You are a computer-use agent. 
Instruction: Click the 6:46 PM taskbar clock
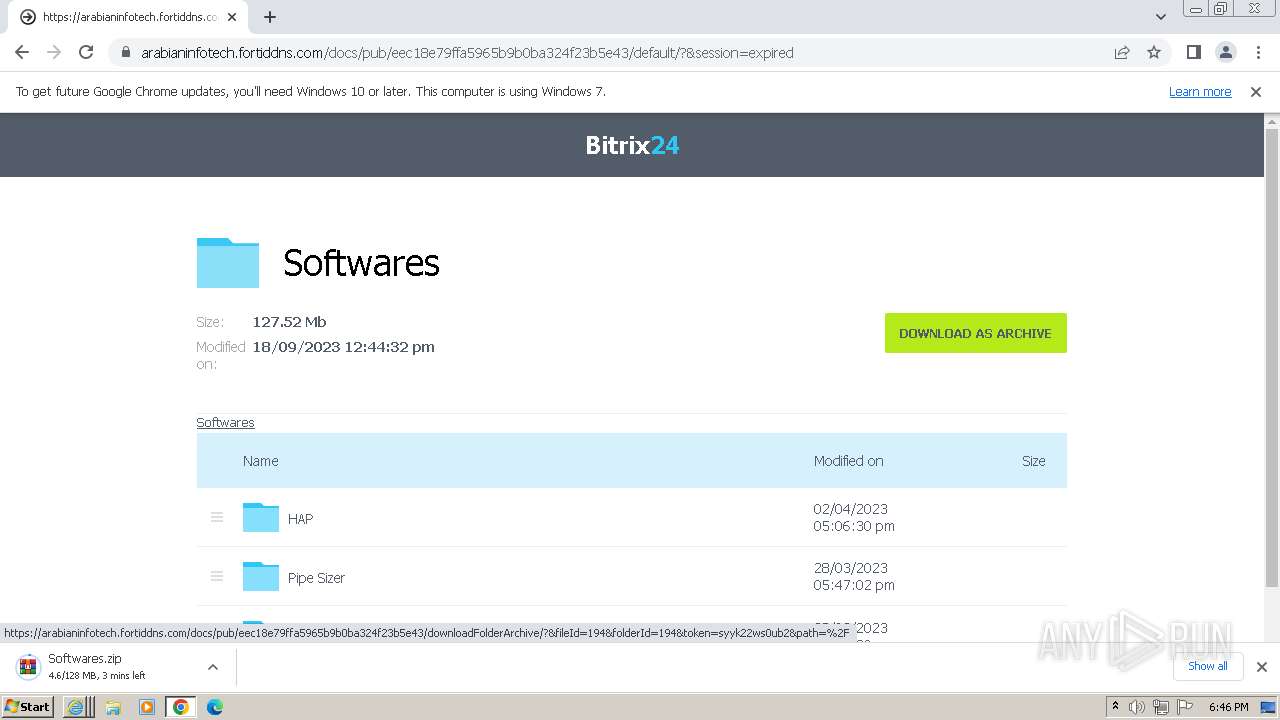pyautogui.click(x=1228, y=706)
